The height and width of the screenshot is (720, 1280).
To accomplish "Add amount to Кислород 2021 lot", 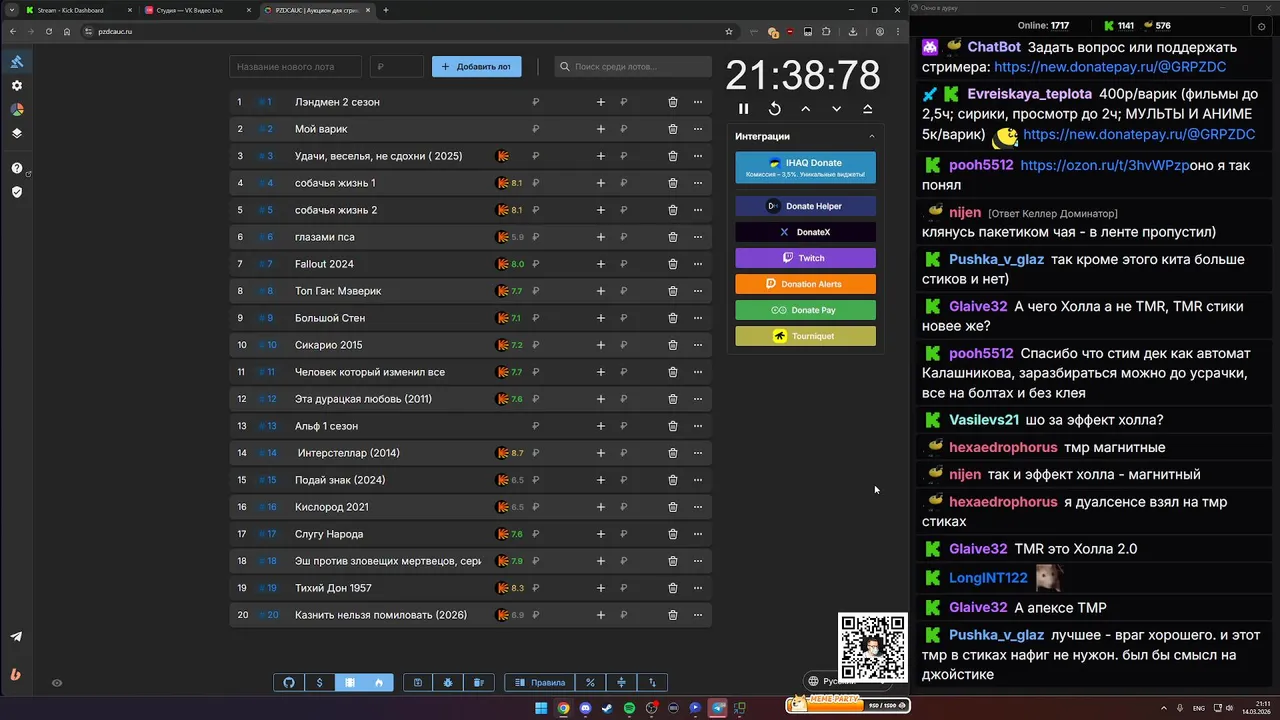I will point(601,507).
